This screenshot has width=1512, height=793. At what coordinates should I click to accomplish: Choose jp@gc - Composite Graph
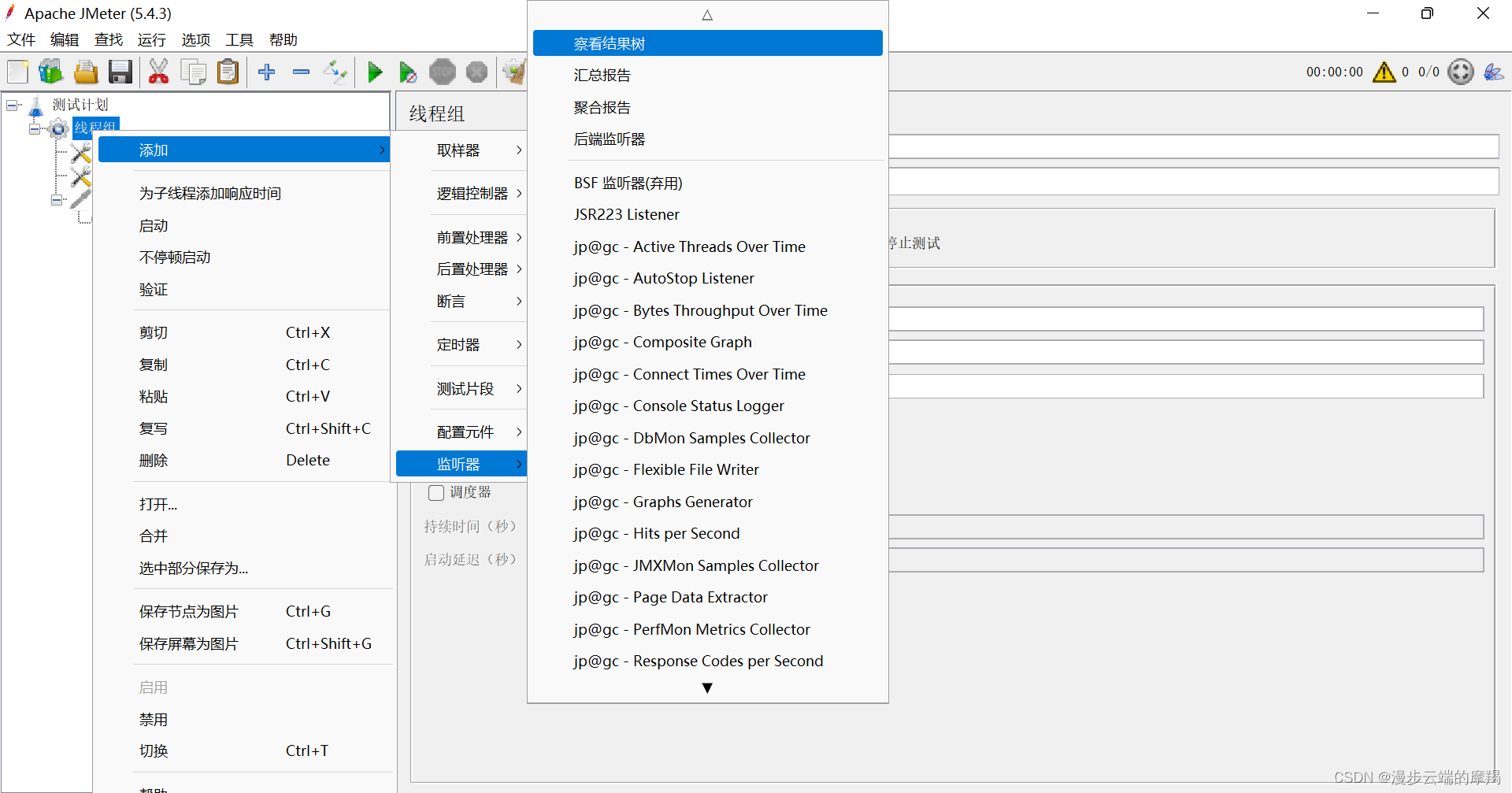tap(707, 343)
